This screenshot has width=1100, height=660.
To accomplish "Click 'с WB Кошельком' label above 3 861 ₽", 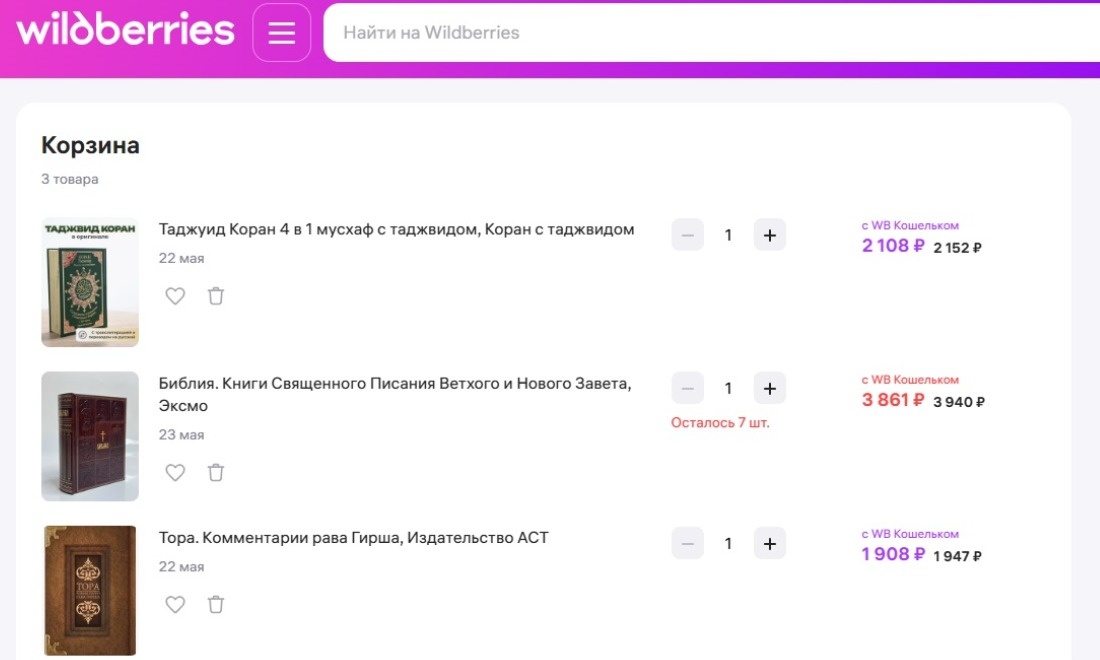I will click(910, 379).
